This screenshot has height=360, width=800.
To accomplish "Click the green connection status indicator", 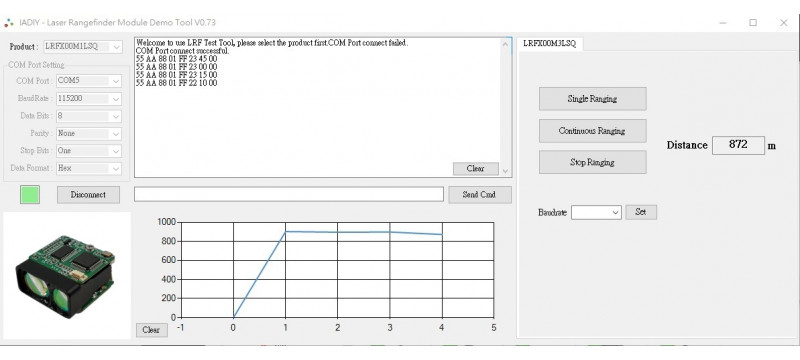I will 30,195.
